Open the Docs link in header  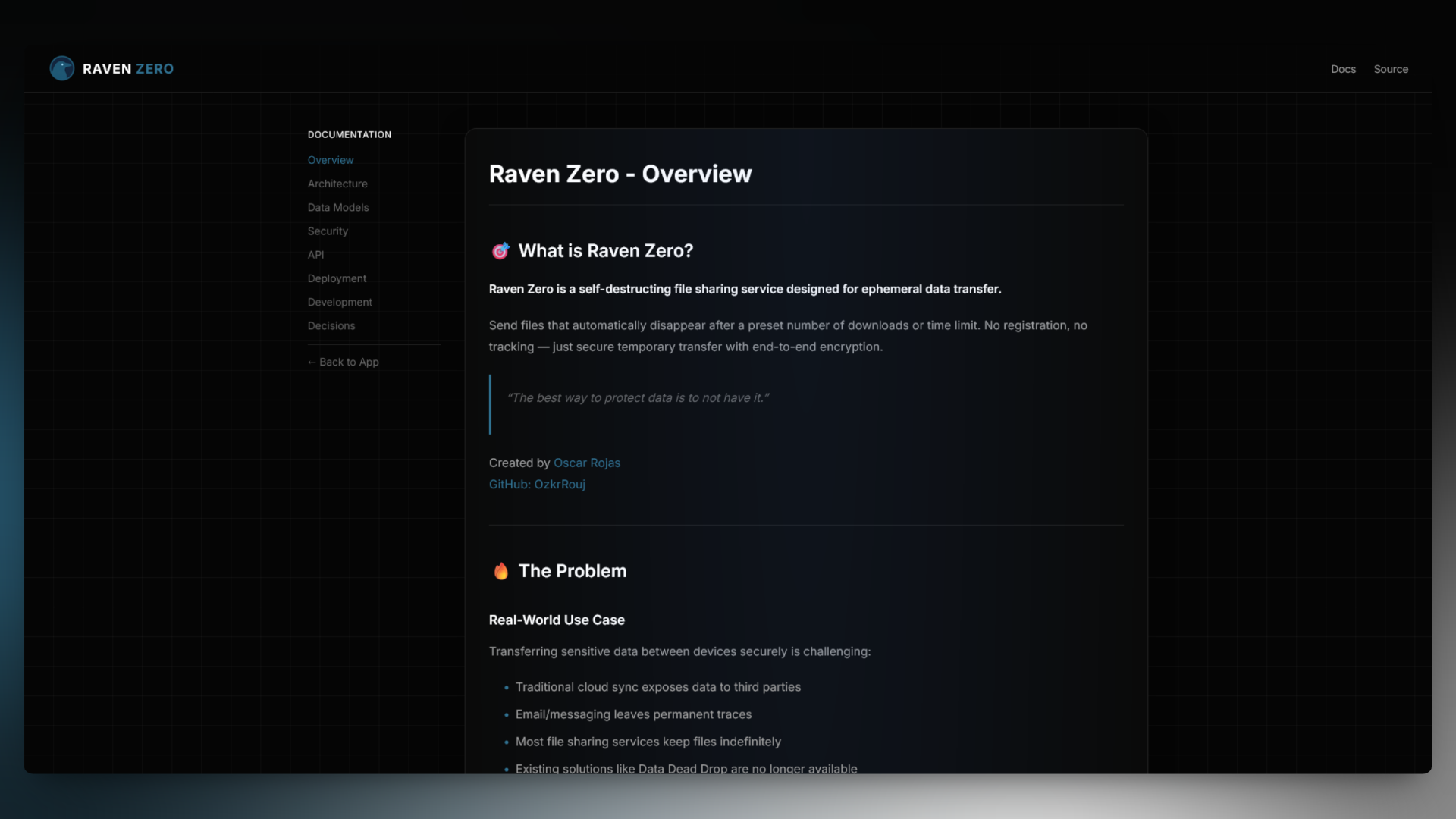pyautogui.click(x=1343, y=69)
